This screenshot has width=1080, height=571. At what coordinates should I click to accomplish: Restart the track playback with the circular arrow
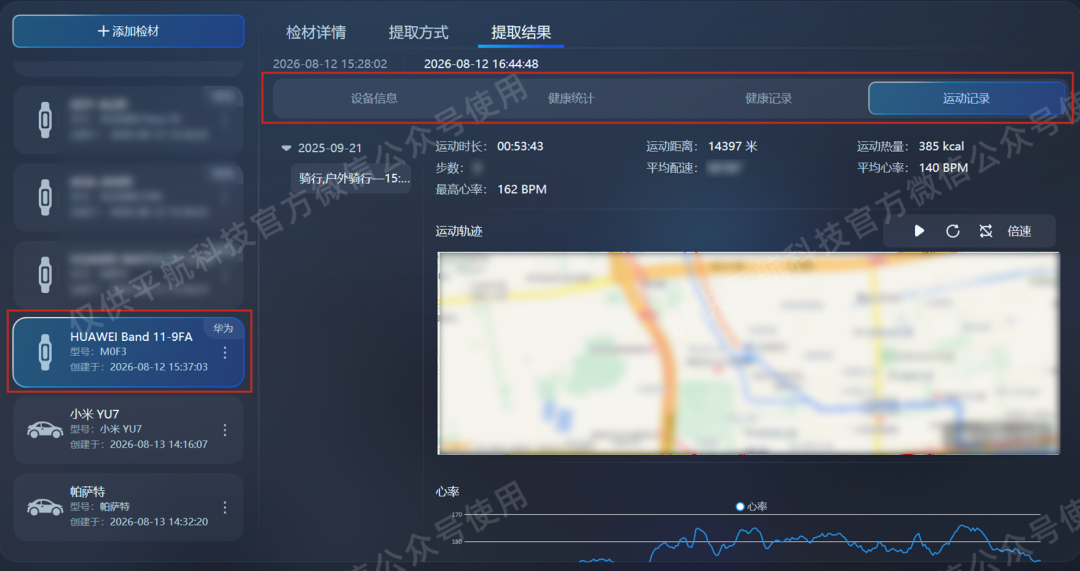point(953,231)
